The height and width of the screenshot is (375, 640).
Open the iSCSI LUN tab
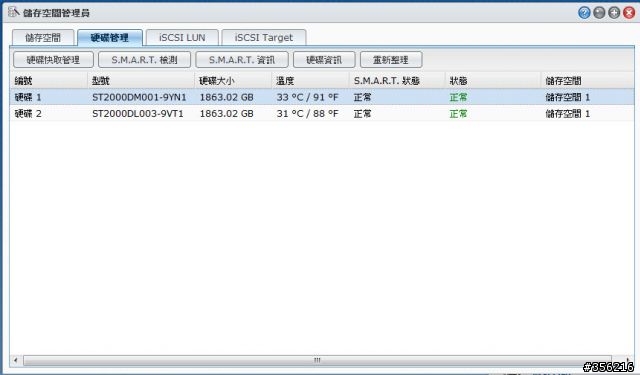click(x=182, y=38)
